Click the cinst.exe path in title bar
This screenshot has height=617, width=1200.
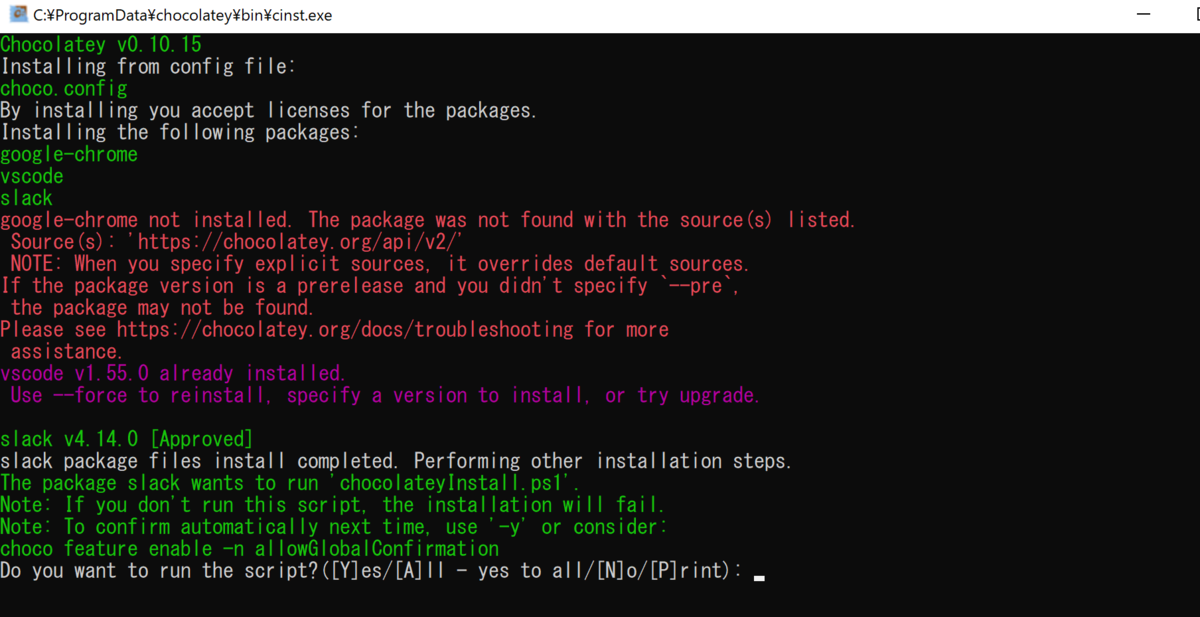(x=183, y=15)
